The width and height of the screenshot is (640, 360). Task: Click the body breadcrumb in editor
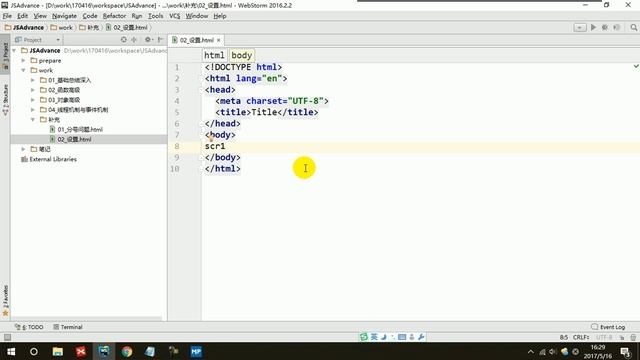click(x=241, y=55)
